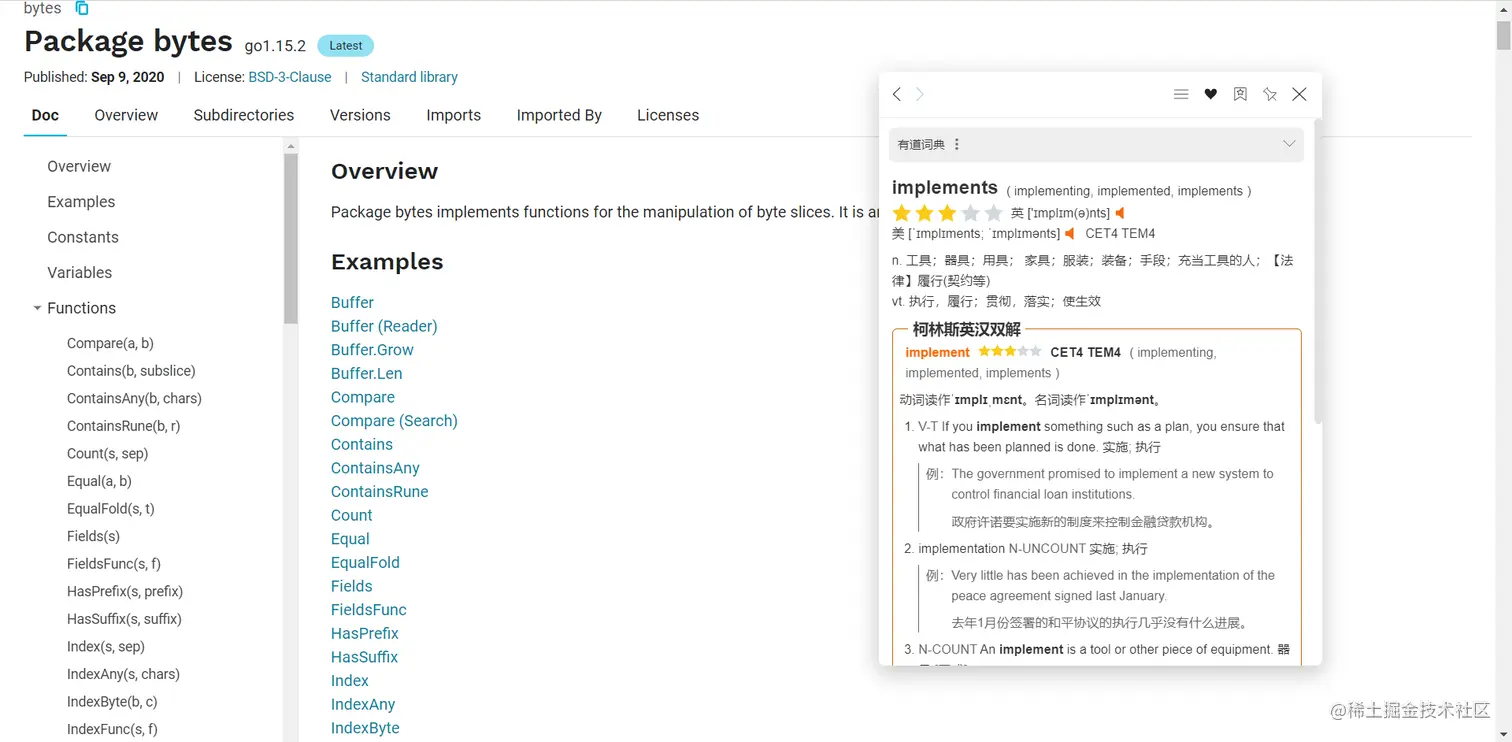Collapse the 有道词典 section chevron
1512x742 pixels.
pos(1289,144)
